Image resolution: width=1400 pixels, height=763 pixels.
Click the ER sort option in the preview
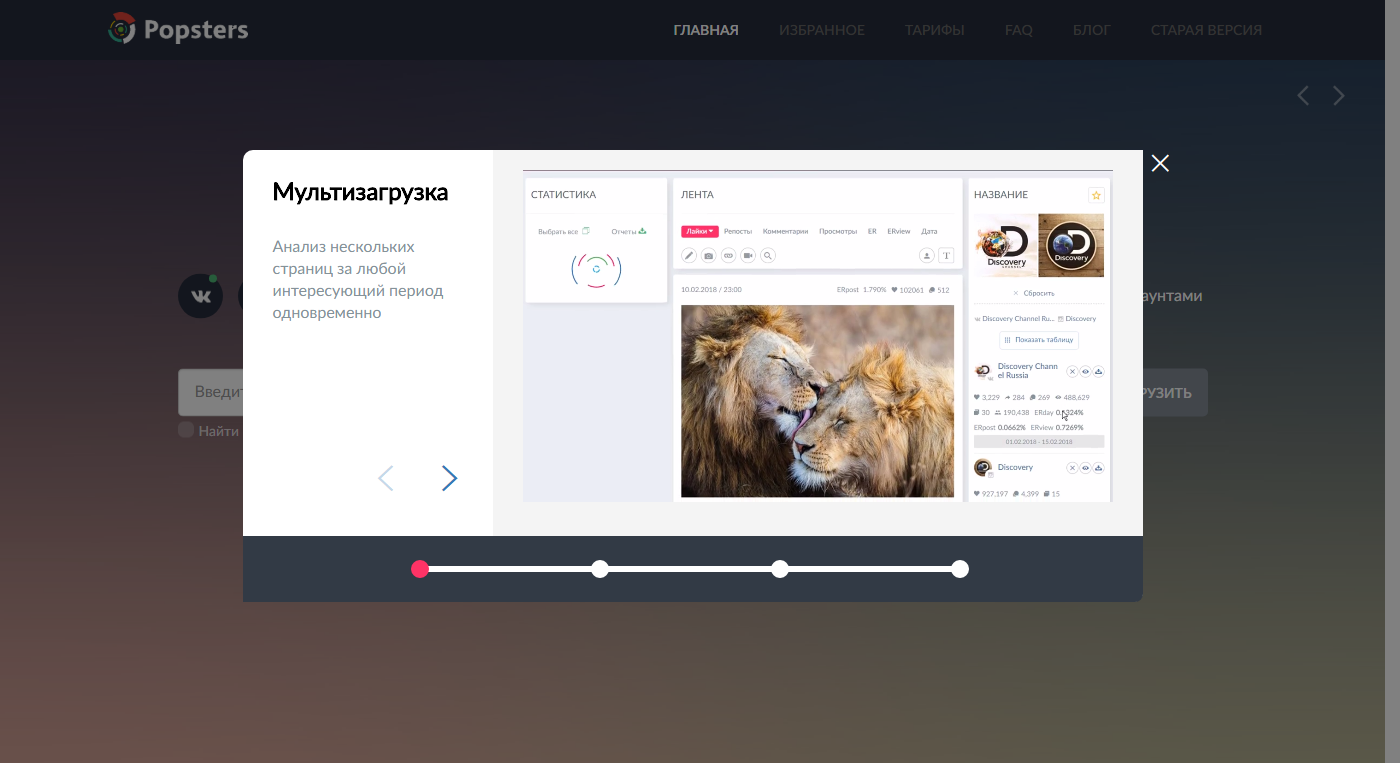[x=872, y=231]
